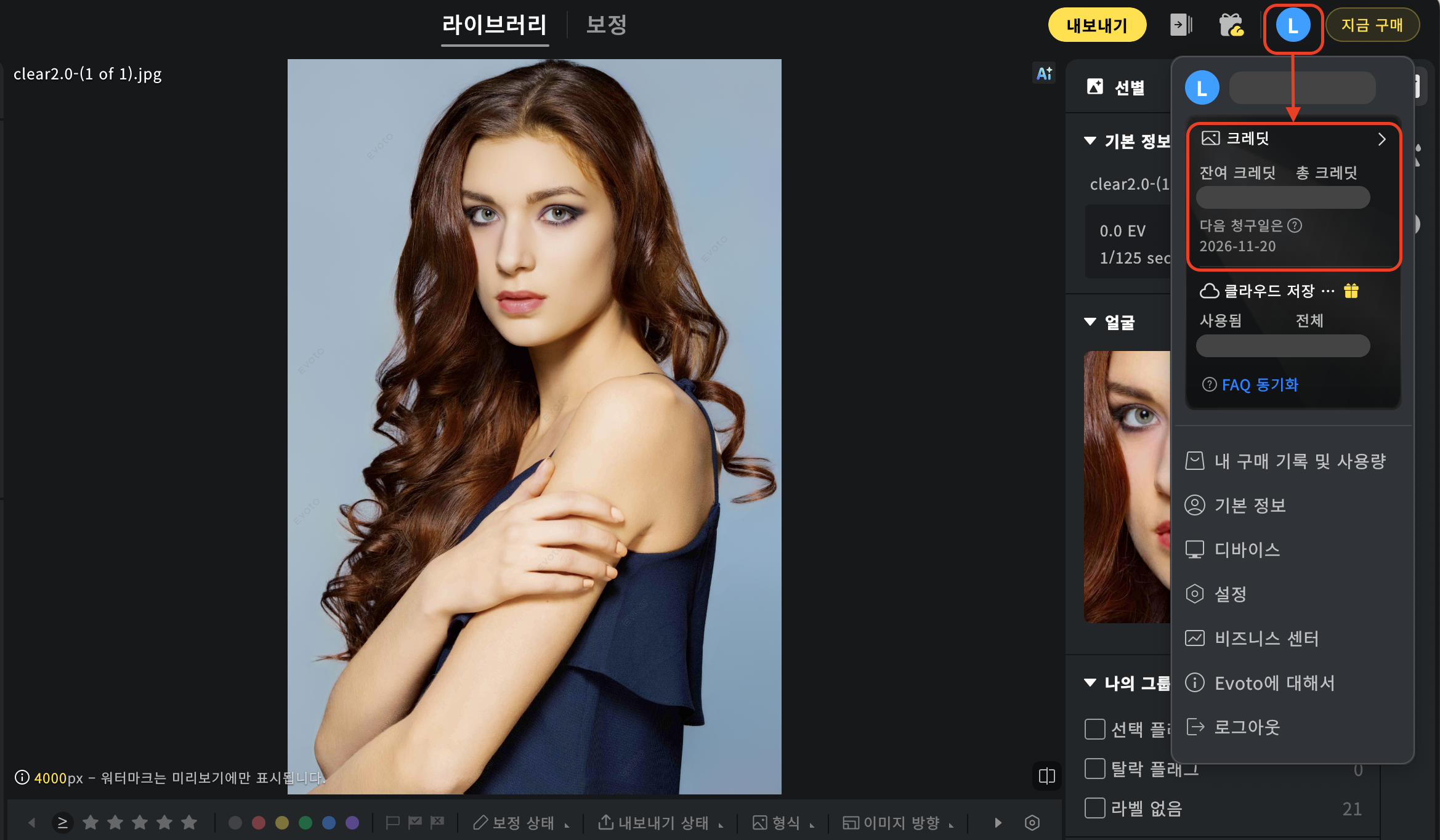Click the panel collapse arrow icon near Export
The height and width of the screenshot is (840, 1440).
point(1181,25)
